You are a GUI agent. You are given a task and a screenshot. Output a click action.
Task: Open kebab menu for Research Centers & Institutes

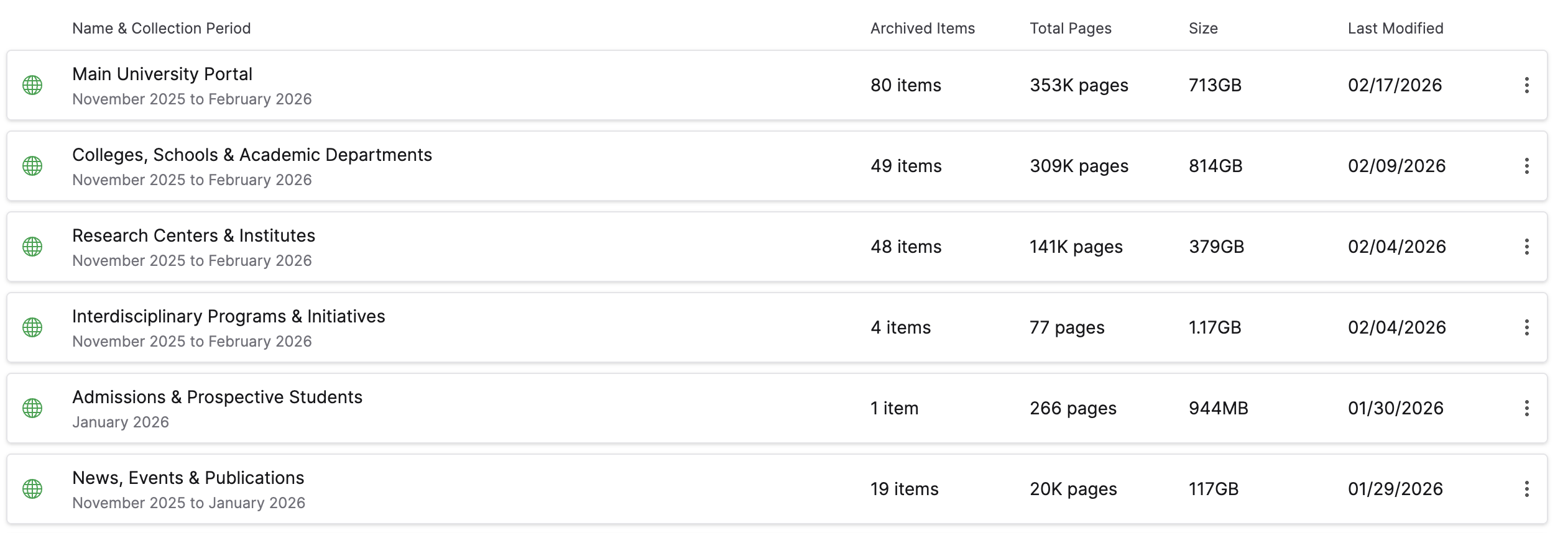pyautogui.click(x=1526, y=247)
